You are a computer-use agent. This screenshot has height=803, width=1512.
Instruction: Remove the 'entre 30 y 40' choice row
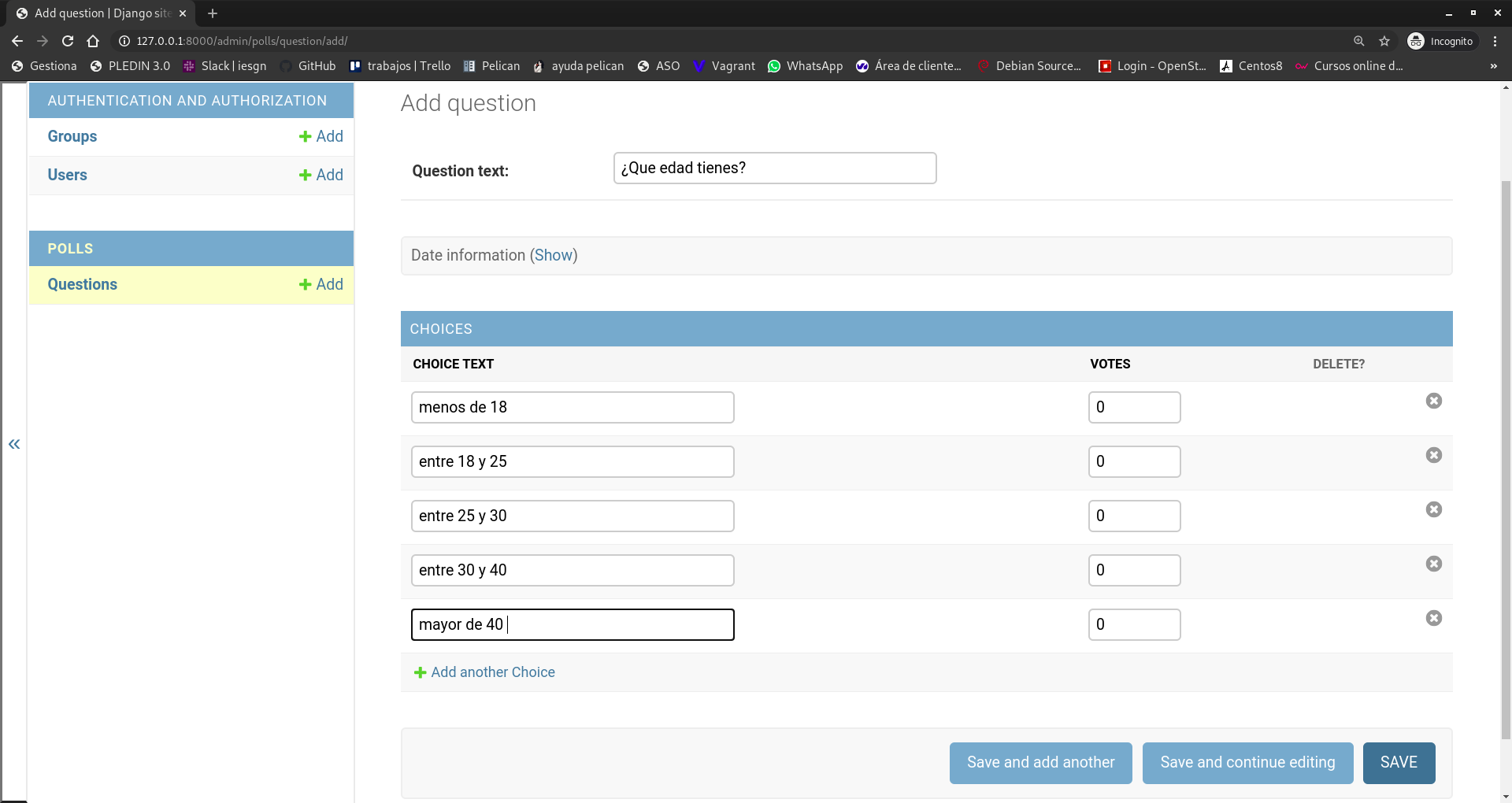click(1433, 564)
